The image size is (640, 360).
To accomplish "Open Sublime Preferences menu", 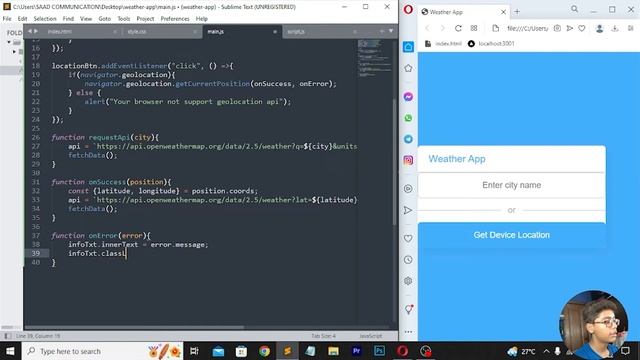I will [175, 19].
